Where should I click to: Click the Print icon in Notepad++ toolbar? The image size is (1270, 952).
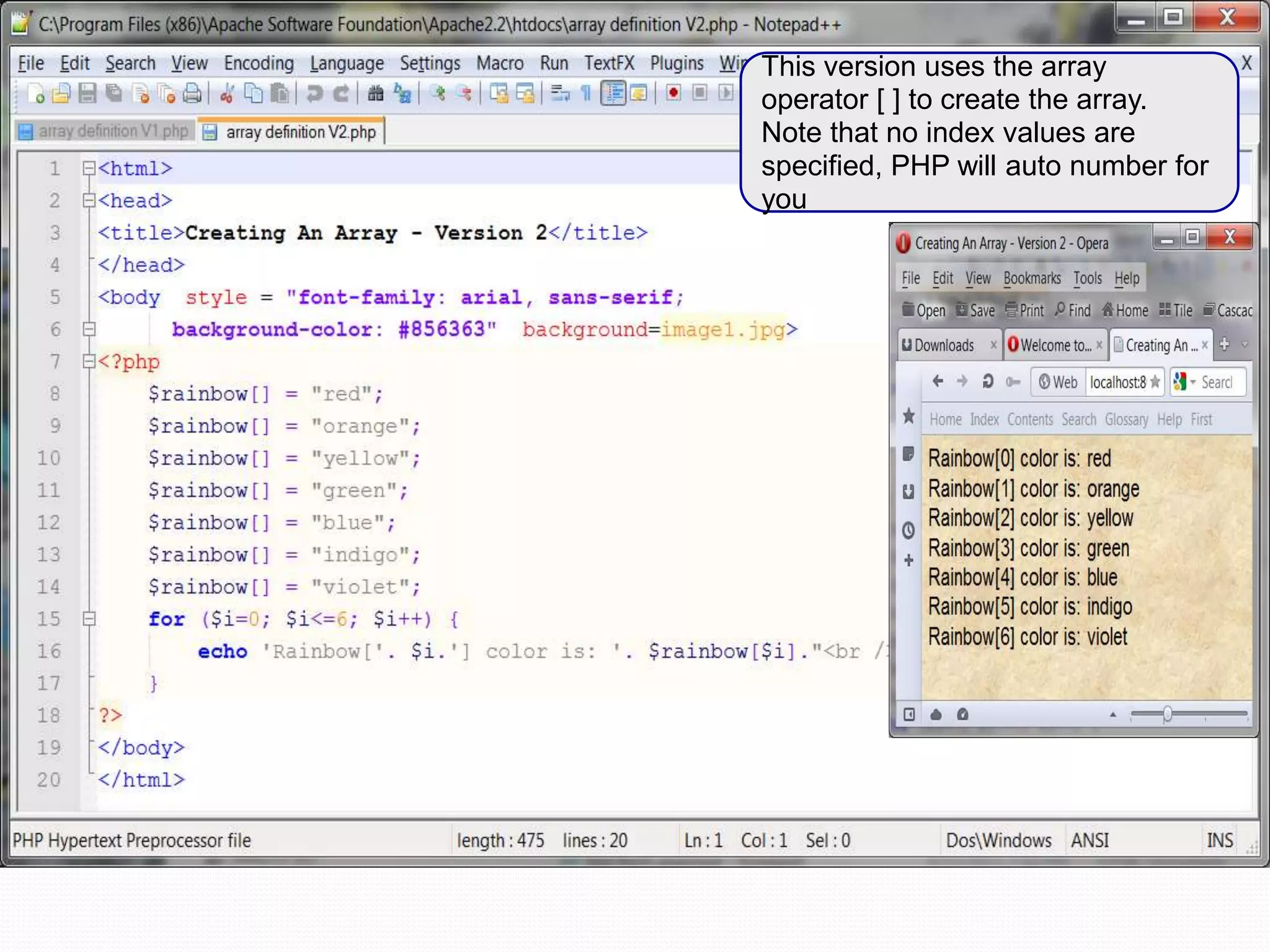coord(193,94)
